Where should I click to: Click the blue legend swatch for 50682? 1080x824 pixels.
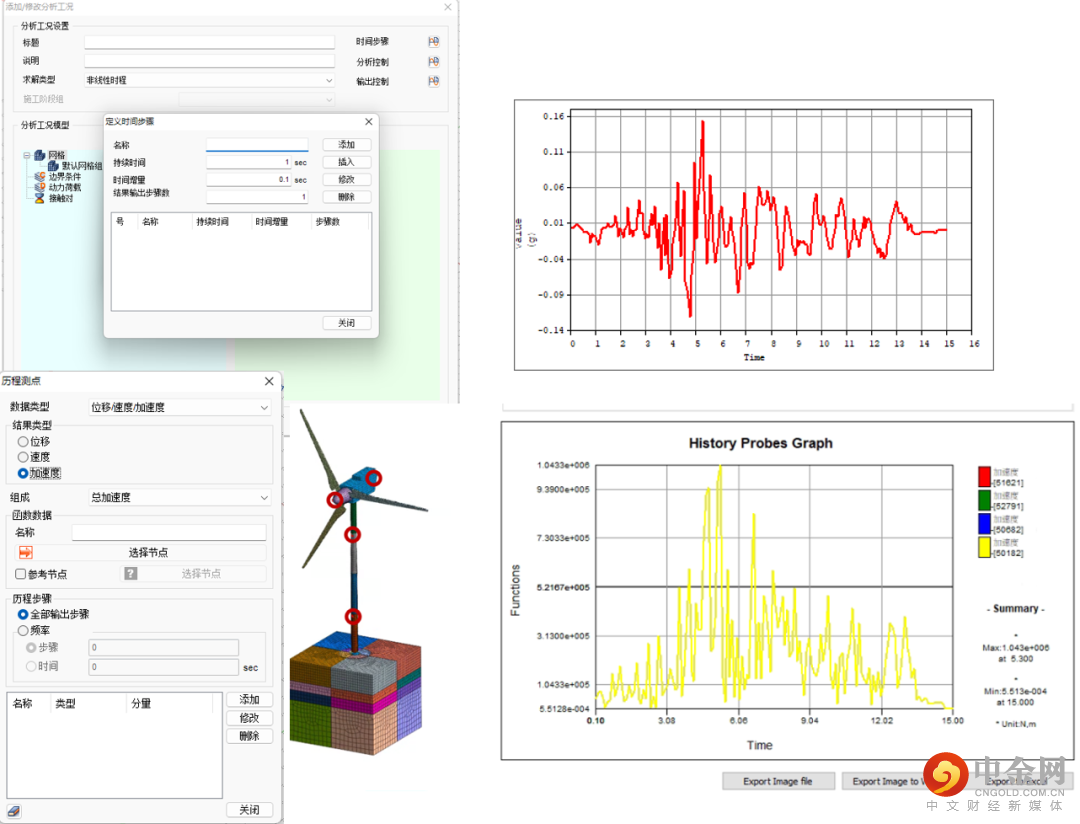[x=984, y=524]
